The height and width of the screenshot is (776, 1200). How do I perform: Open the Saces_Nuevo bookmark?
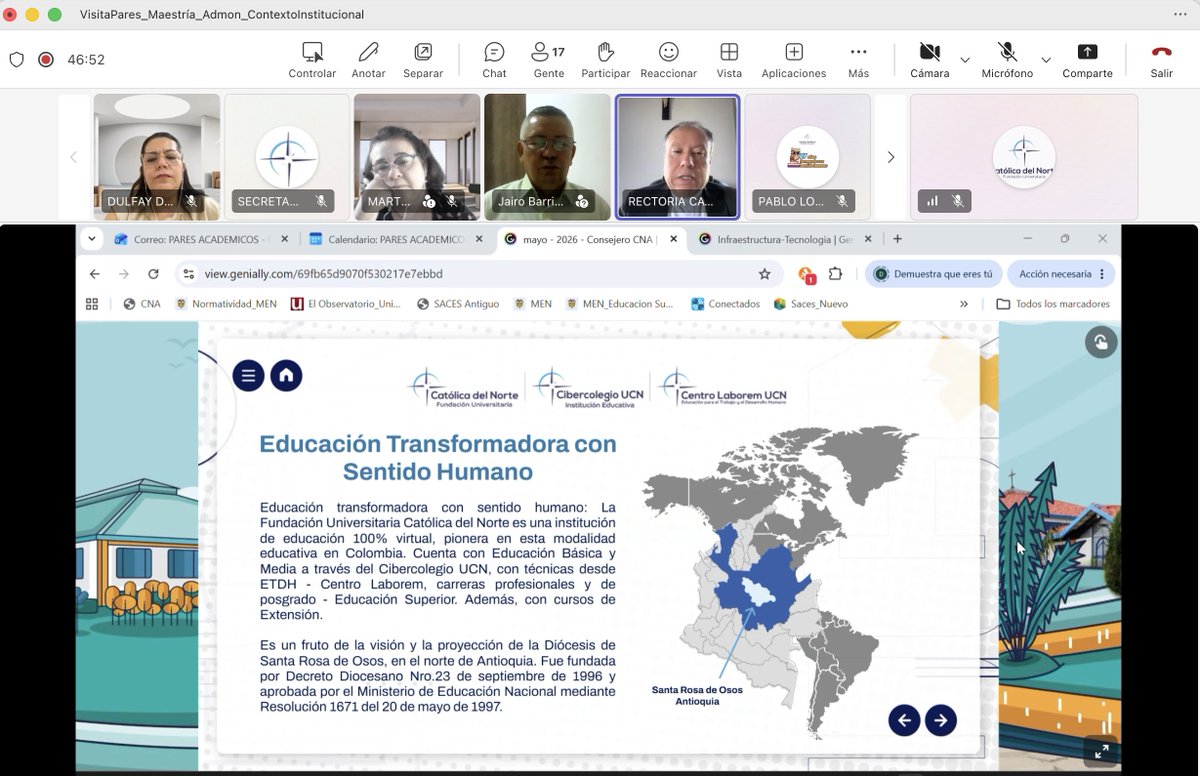(x=810, y=304)
